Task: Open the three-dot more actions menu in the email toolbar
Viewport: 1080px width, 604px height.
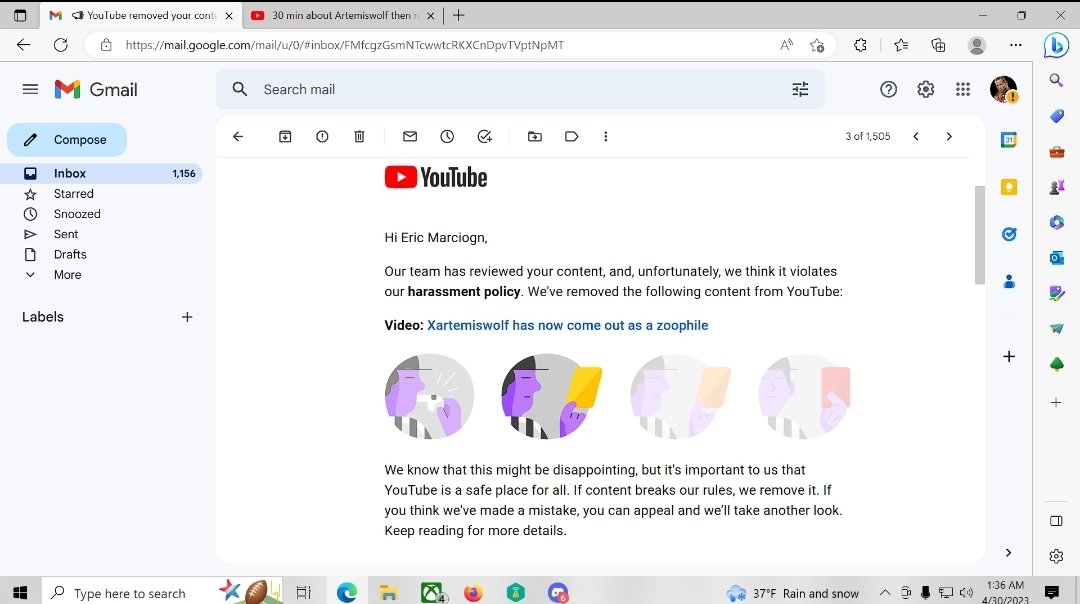Action: (x=605, y=136)
